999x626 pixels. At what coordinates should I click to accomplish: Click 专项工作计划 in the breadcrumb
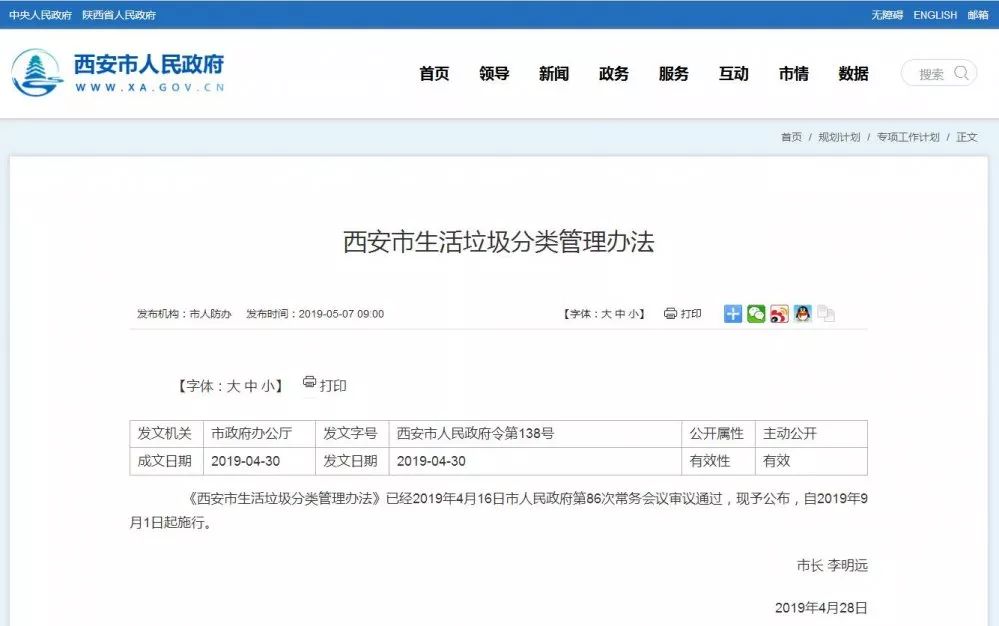point(908,137)
